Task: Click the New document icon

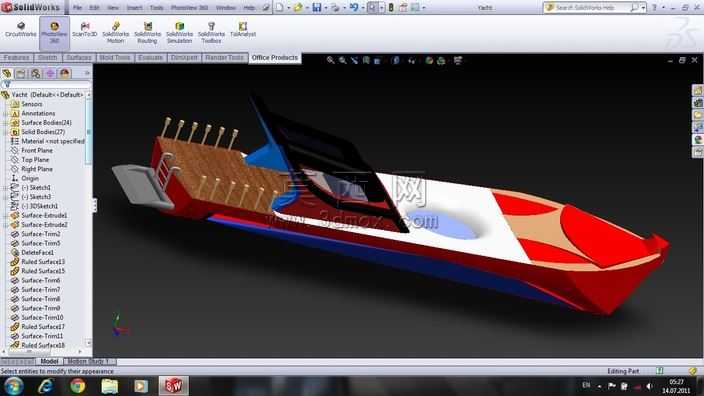Action: 279,8
